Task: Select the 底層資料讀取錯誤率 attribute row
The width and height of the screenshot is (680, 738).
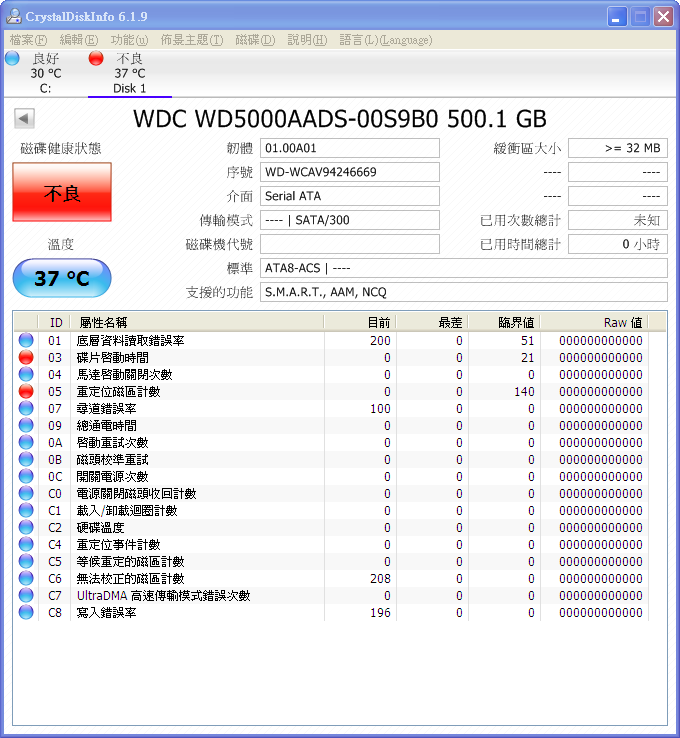Action: click(x=331, y=340)
